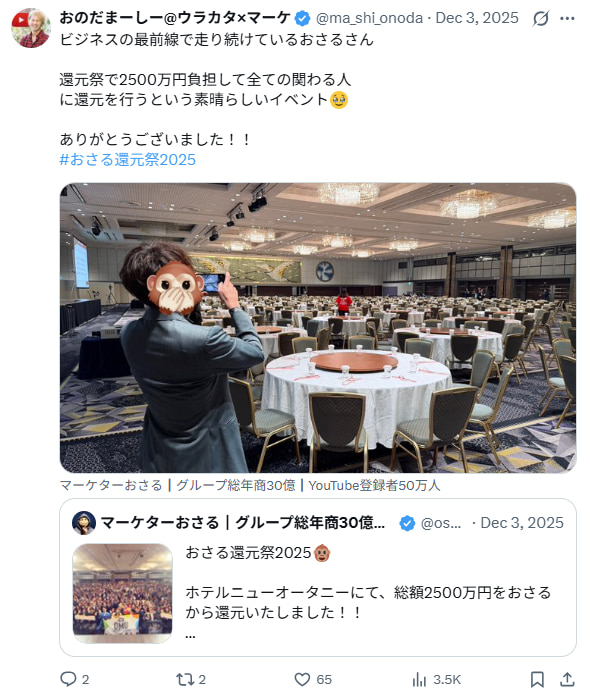This screenshot has height=697, width=590.
Task: Open quoted post by マーケターおさる
Action: tap(318, 577)
